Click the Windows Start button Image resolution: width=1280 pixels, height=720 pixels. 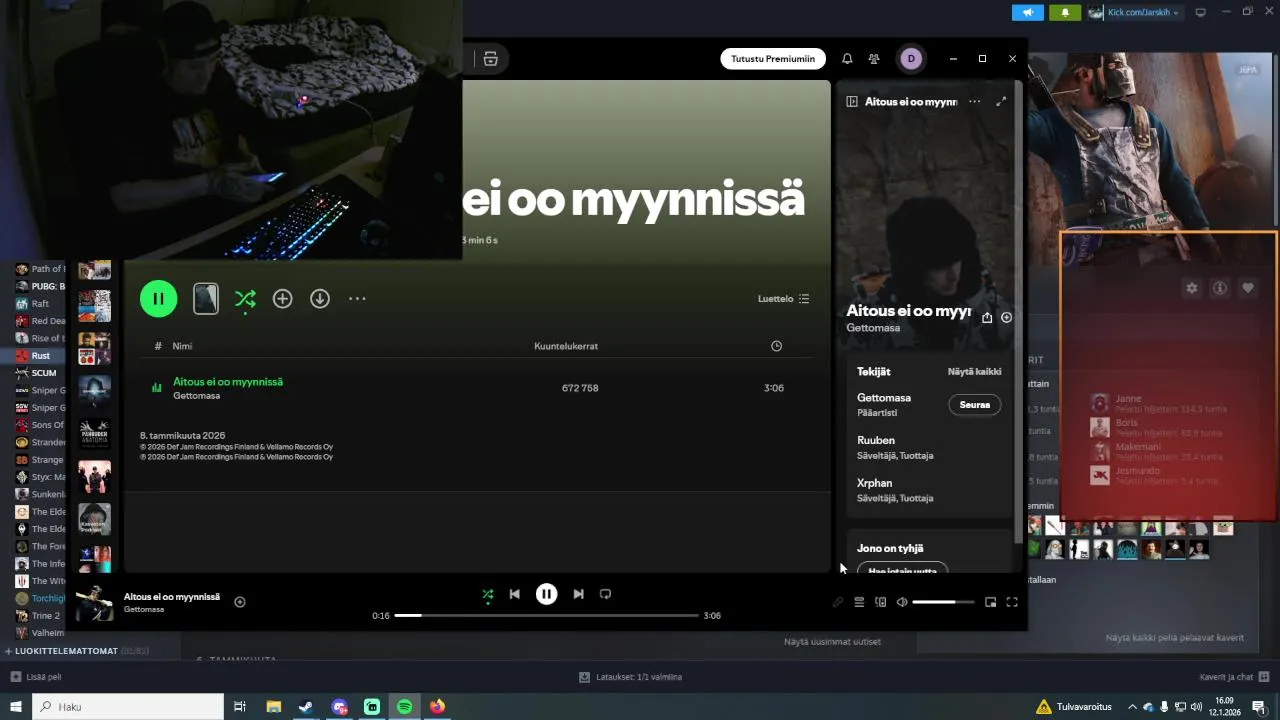16,707
